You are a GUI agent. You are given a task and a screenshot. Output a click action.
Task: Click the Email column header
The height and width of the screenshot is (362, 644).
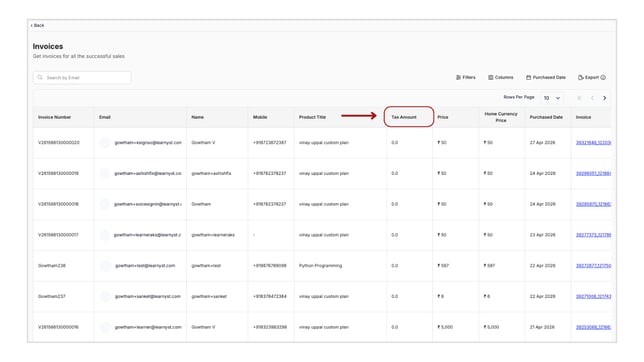tap(105, 117)
